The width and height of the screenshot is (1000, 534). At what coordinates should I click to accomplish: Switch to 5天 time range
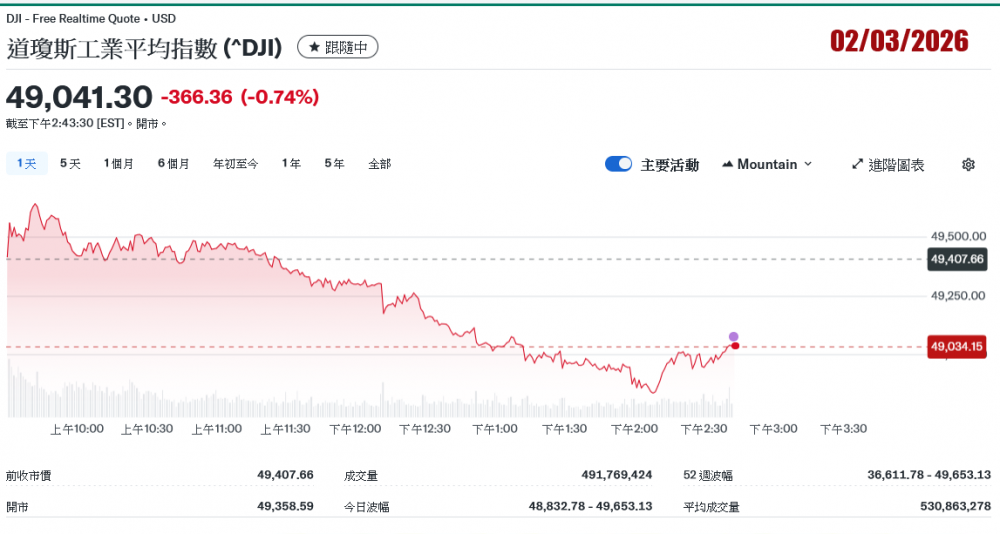click(70, 164)
